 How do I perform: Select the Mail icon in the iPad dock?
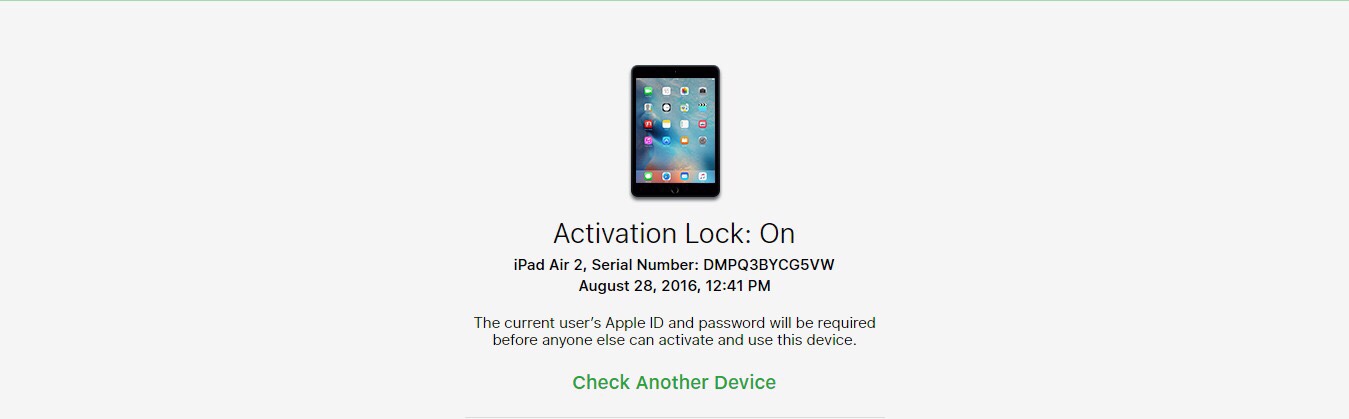[685, 176]
